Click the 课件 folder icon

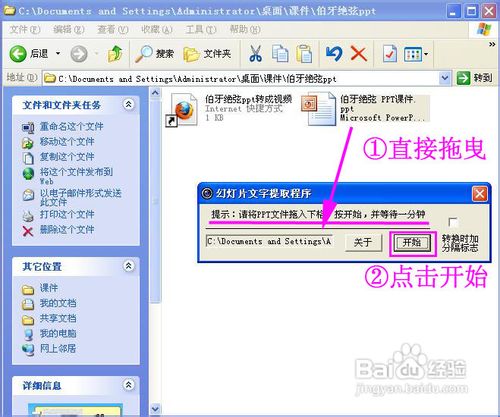point(28,289)
